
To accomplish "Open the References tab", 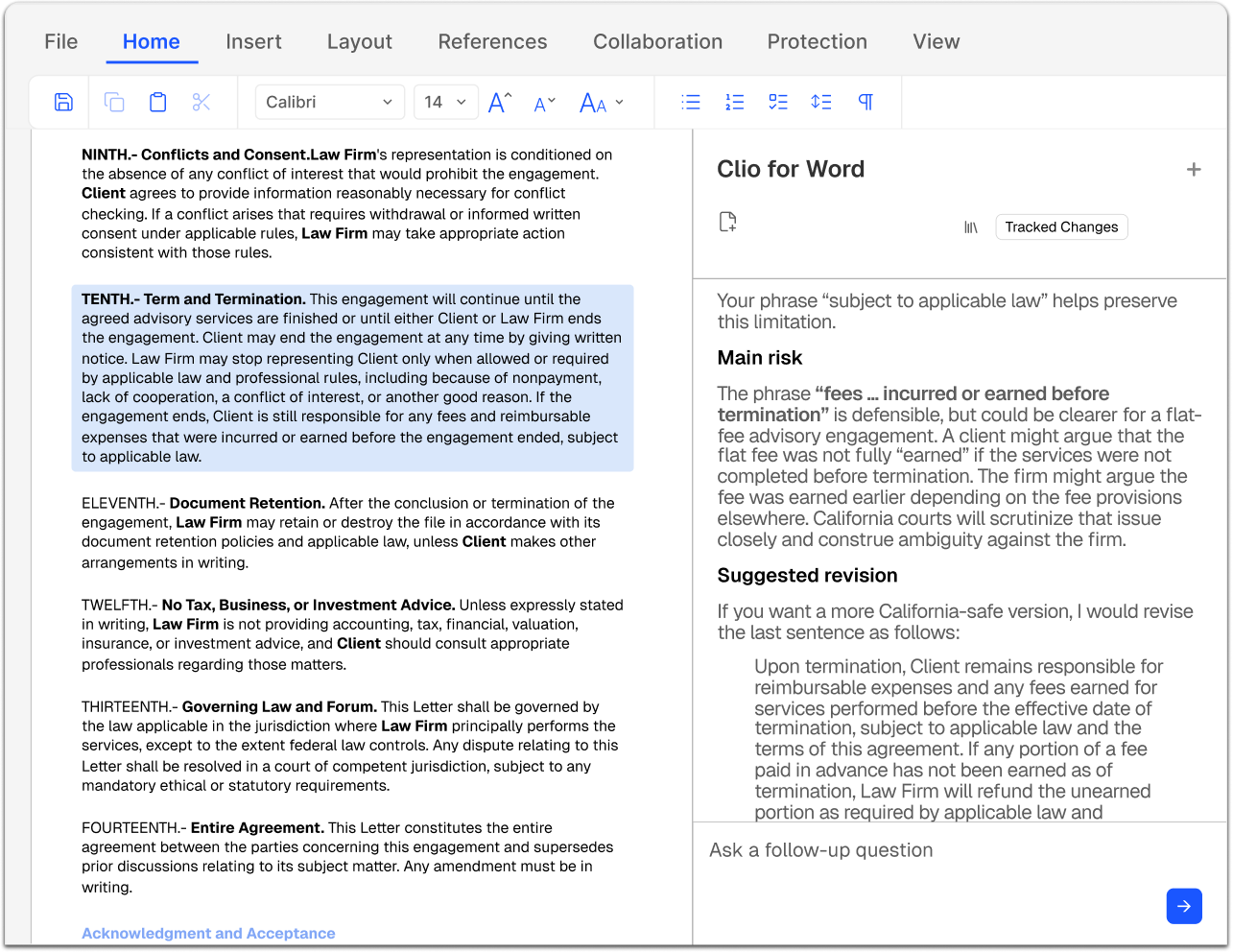I will coord(492,41).
